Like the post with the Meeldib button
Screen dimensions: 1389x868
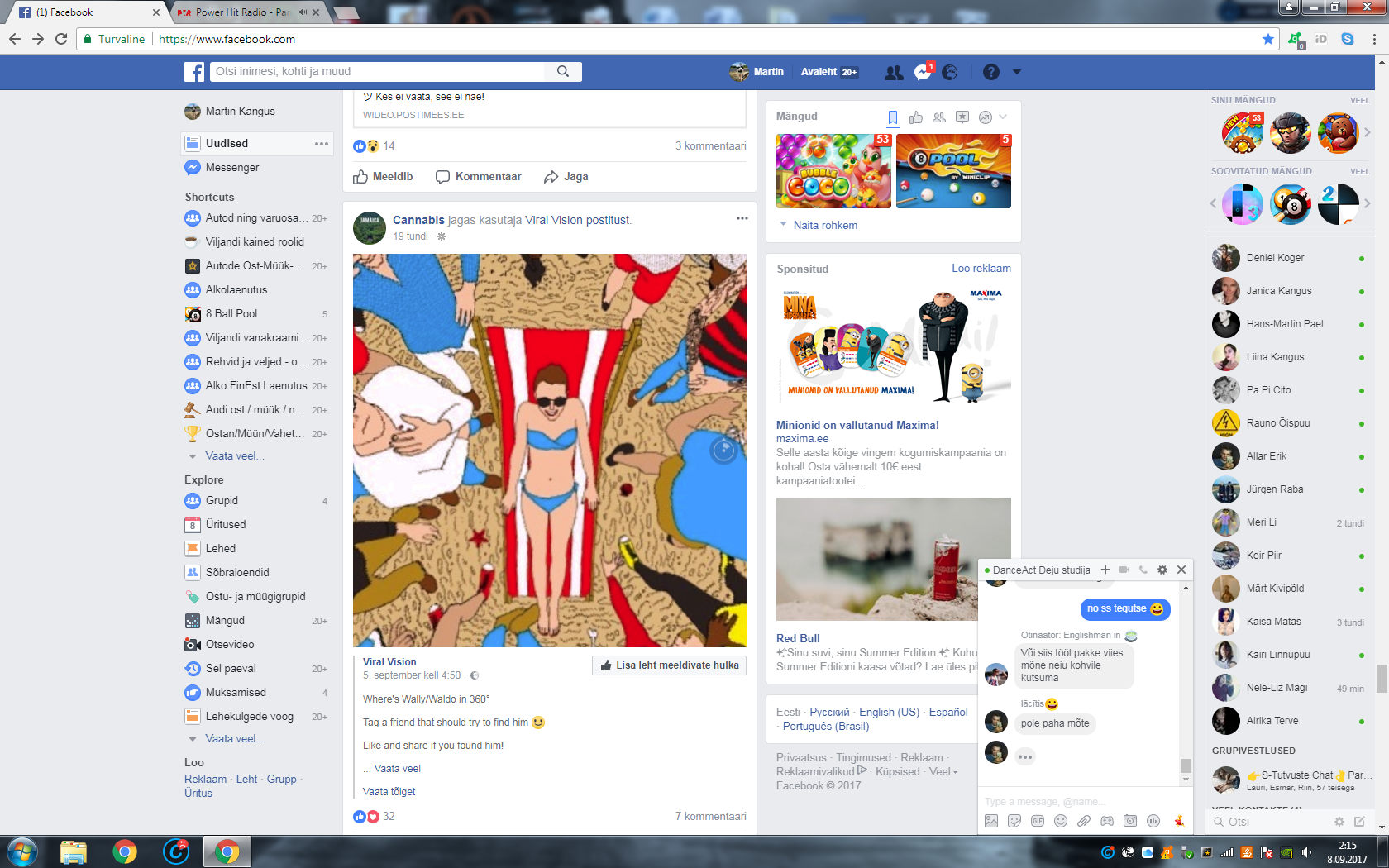383,177
